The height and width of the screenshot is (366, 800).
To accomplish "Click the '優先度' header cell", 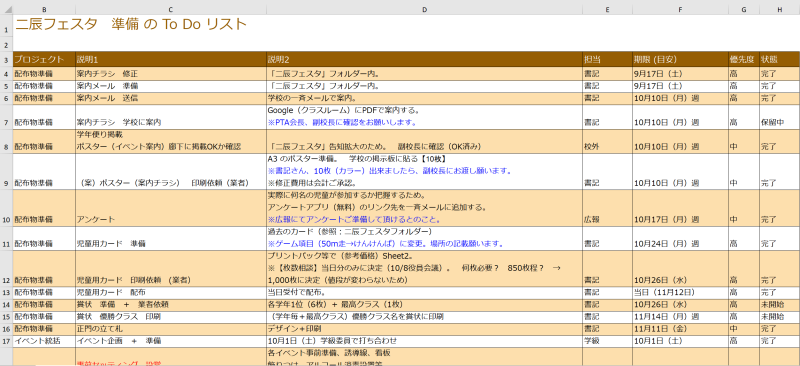I will (x=744, y=59).
